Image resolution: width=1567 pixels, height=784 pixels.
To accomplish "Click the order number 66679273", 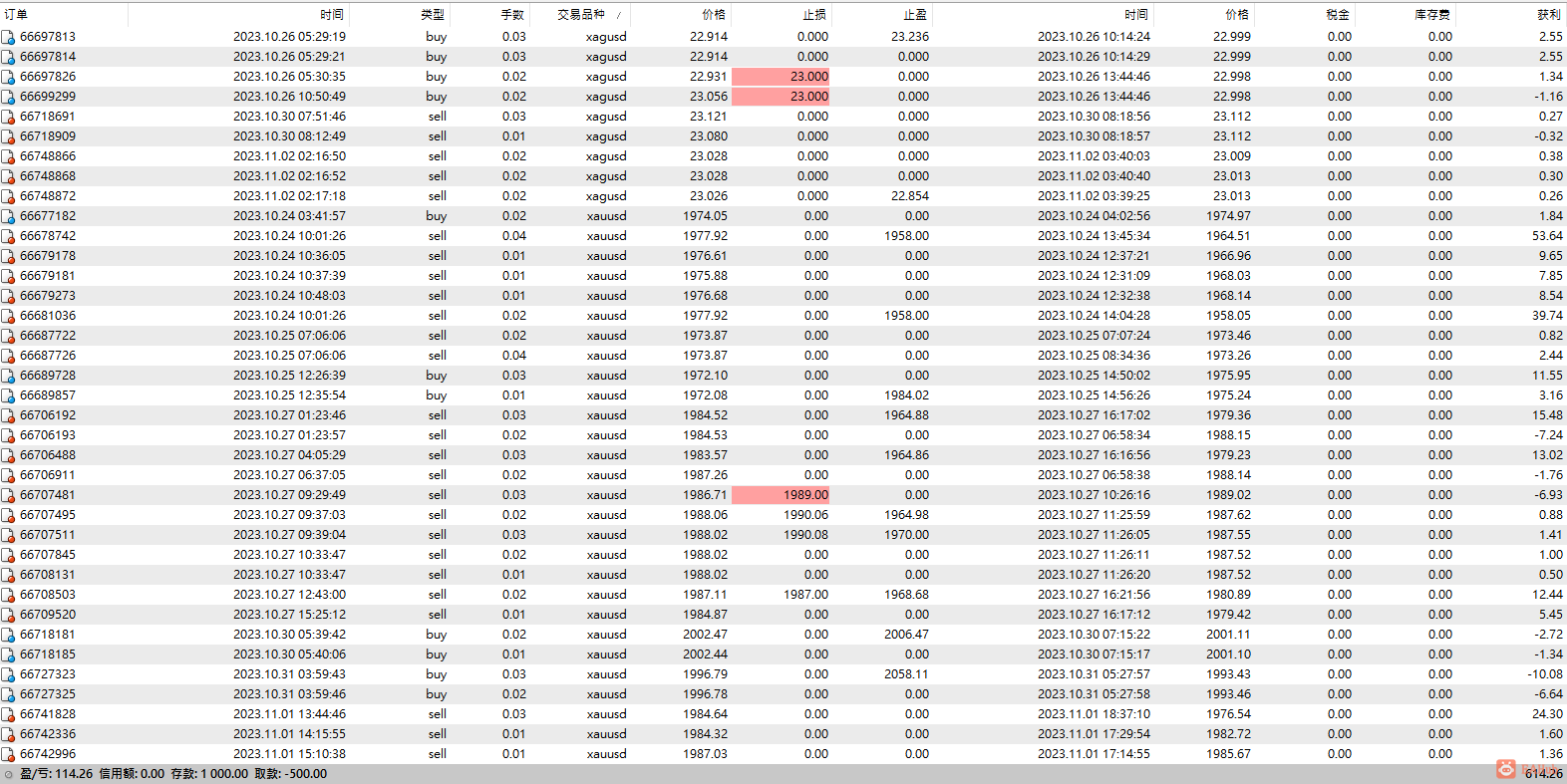I will click(x=48, y=296).
